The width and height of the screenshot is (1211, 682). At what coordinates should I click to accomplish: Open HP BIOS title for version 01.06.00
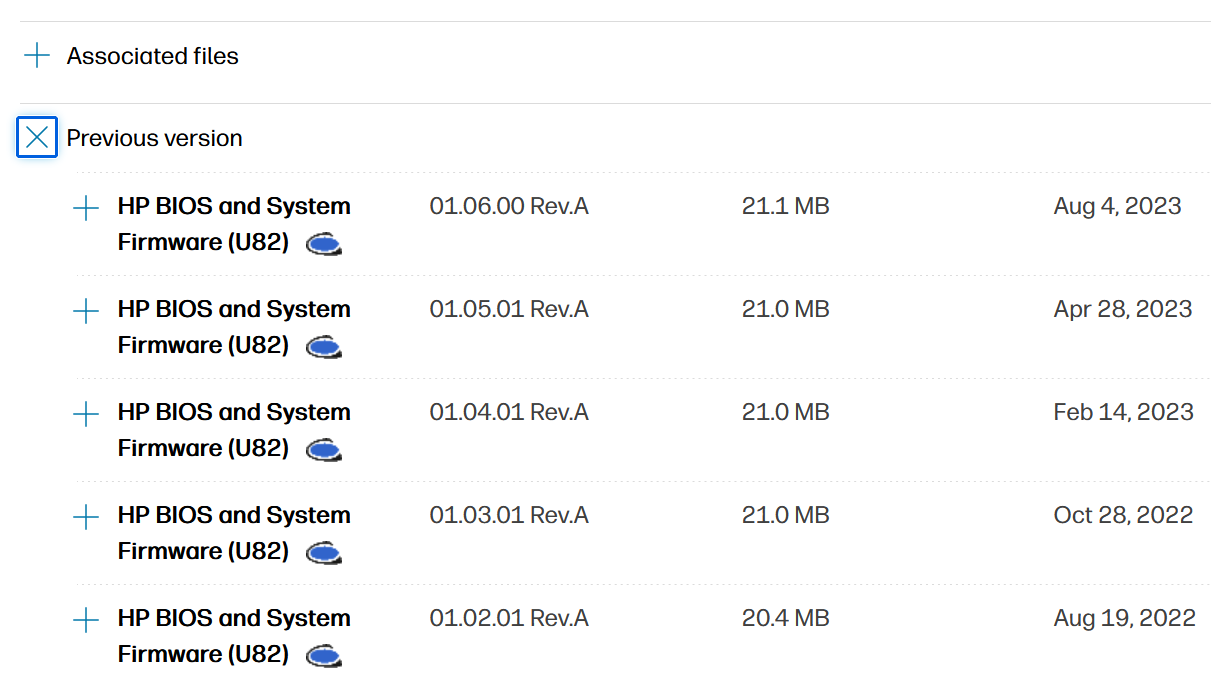point(234,207)
